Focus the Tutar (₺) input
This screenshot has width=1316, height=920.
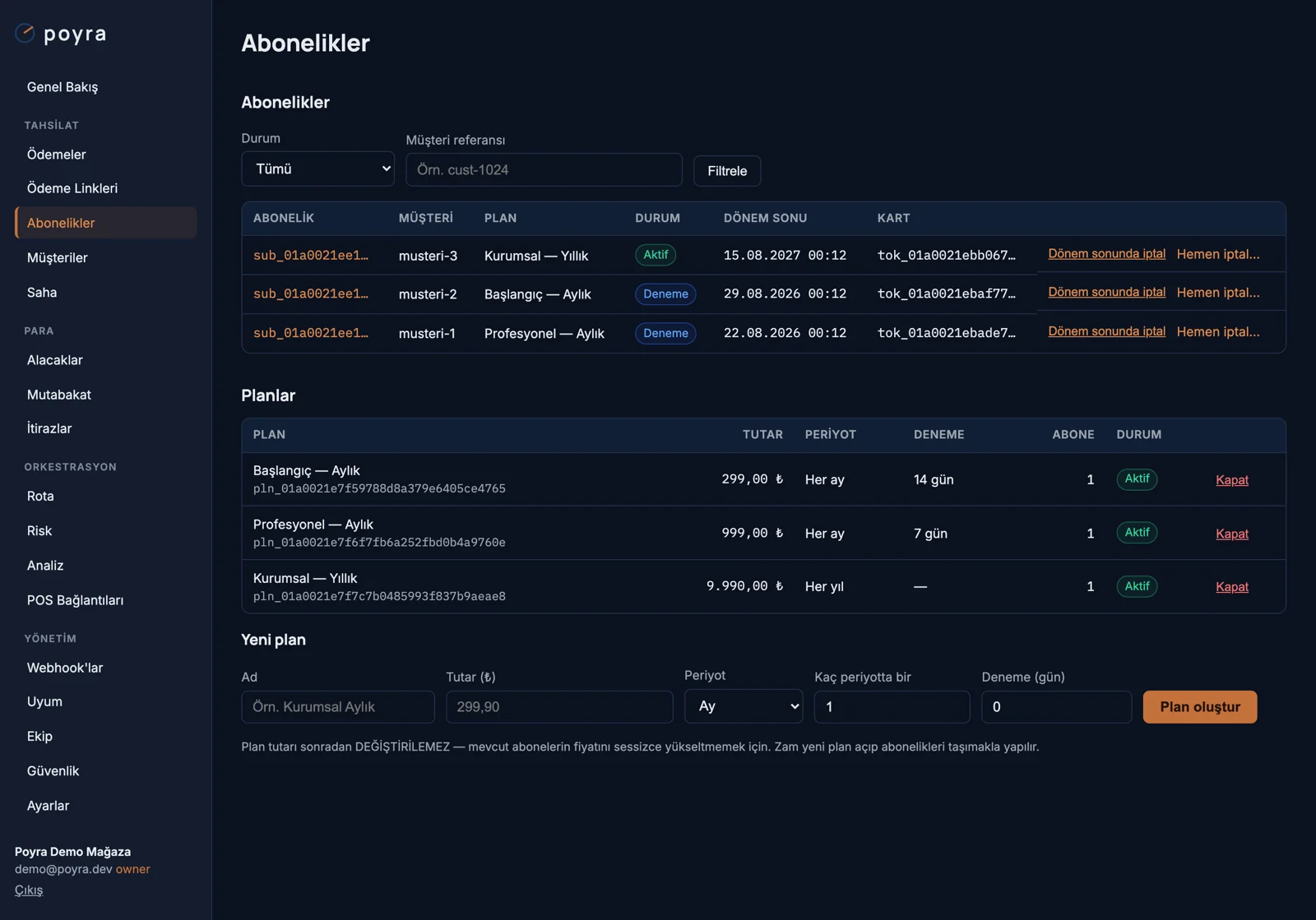559,707
